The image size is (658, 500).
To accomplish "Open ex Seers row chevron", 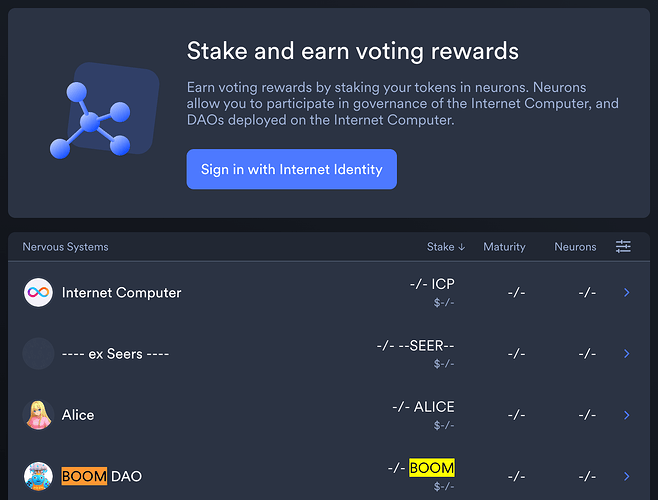I will [x=627, y=353].
